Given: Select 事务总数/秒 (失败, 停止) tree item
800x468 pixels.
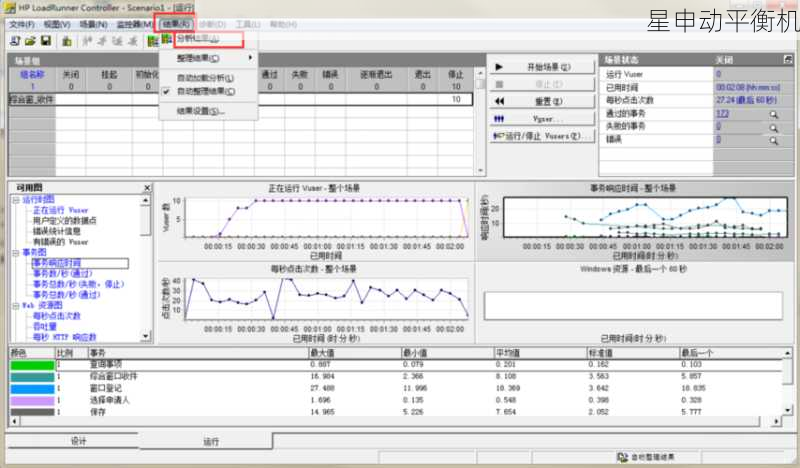Looking at the screenshot, I should (79, 284).
